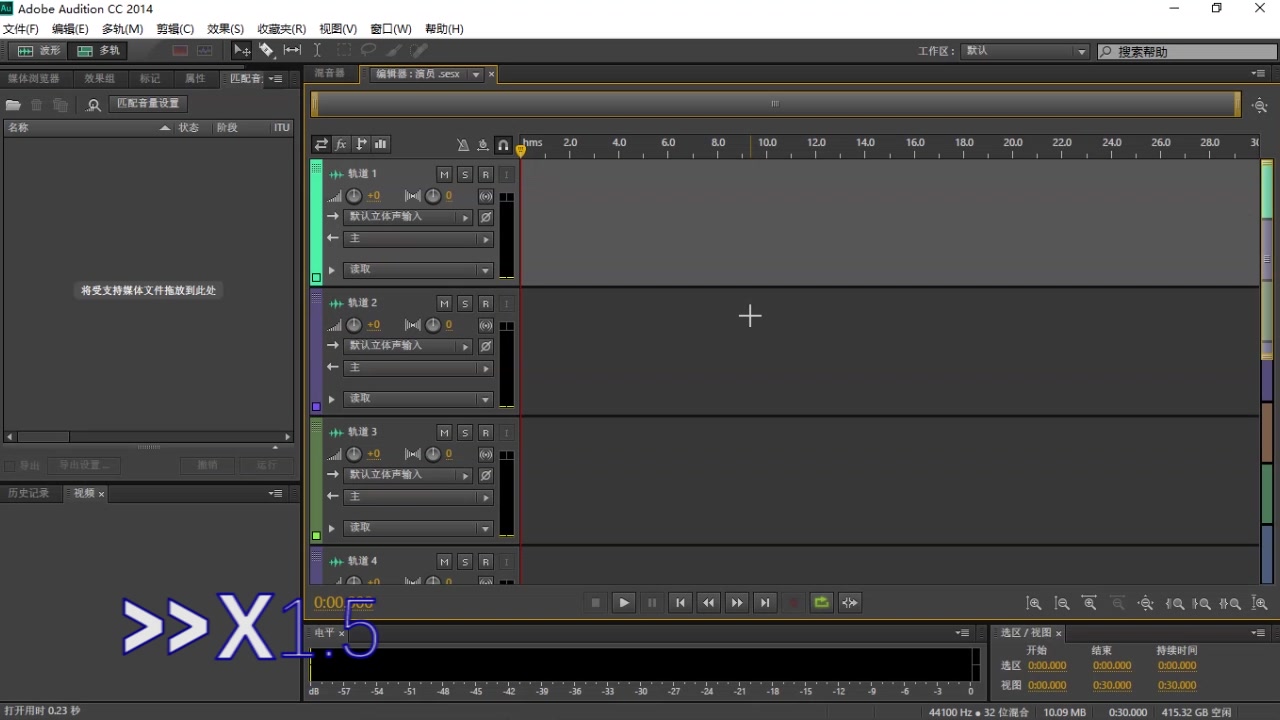Click the Play button
This screenshot has width=1280, height=720.
tap(624, 602)
